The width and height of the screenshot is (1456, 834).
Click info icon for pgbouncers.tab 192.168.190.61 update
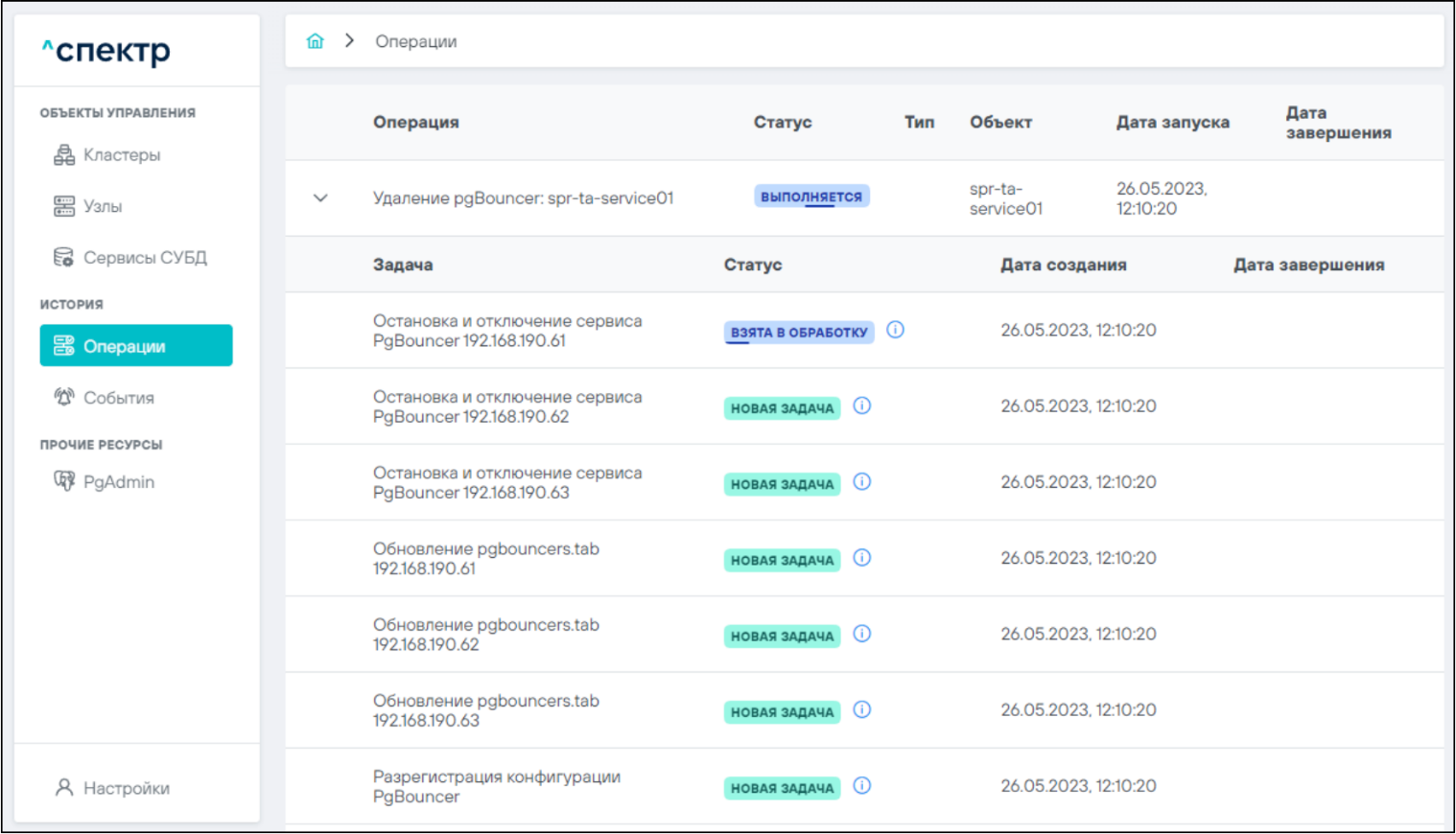(x=862, y=558)
